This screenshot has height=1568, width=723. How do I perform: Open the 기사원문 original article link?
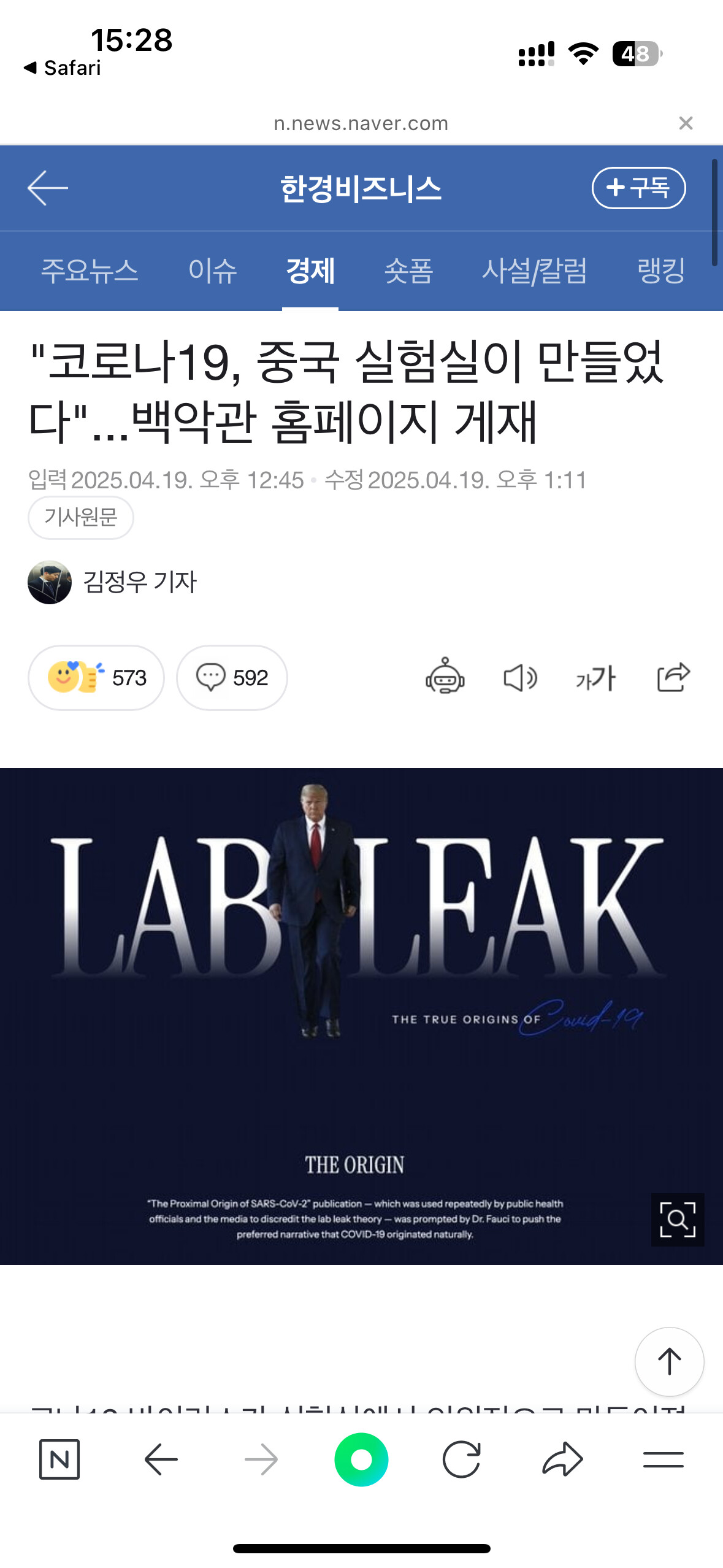[x=80, y=517]
